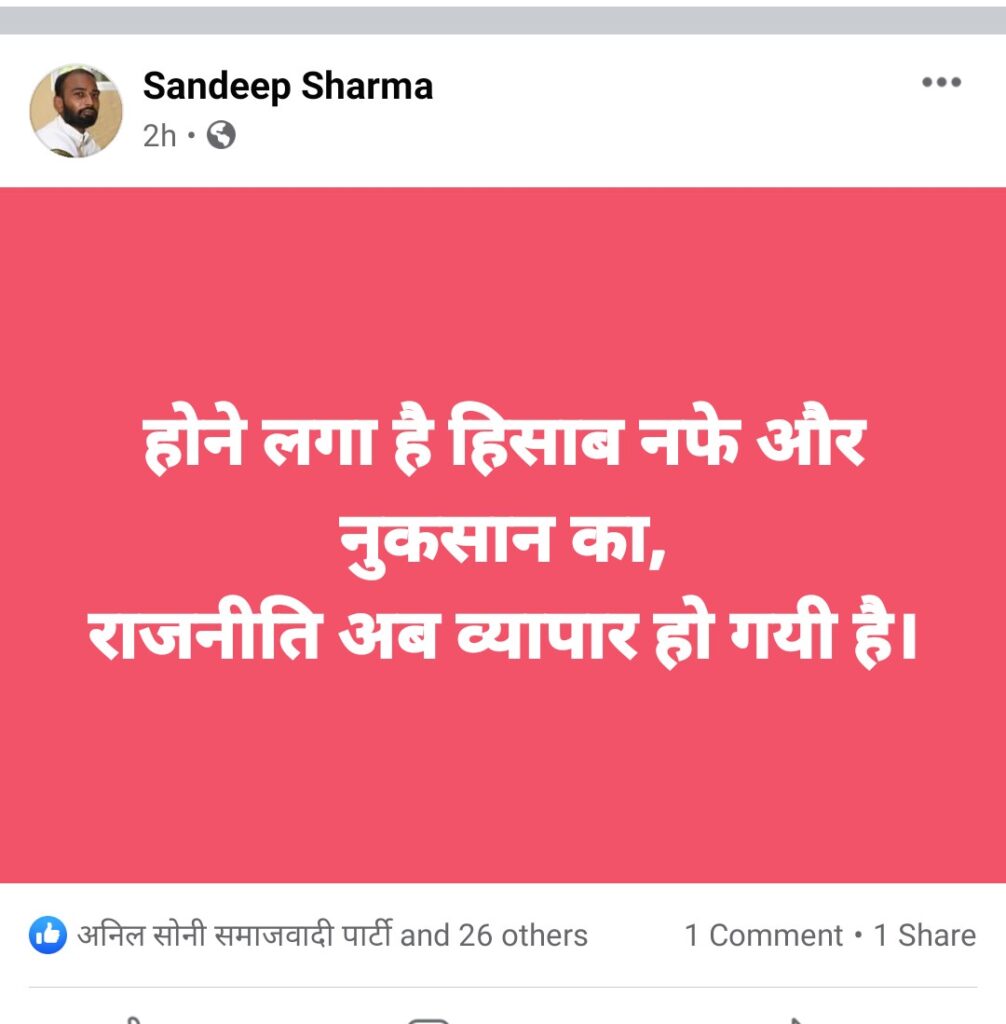This screenshot has width=1006, height=1024.
Task: Tap the partly visible Like action icon
Action: tap(134, 1019)
